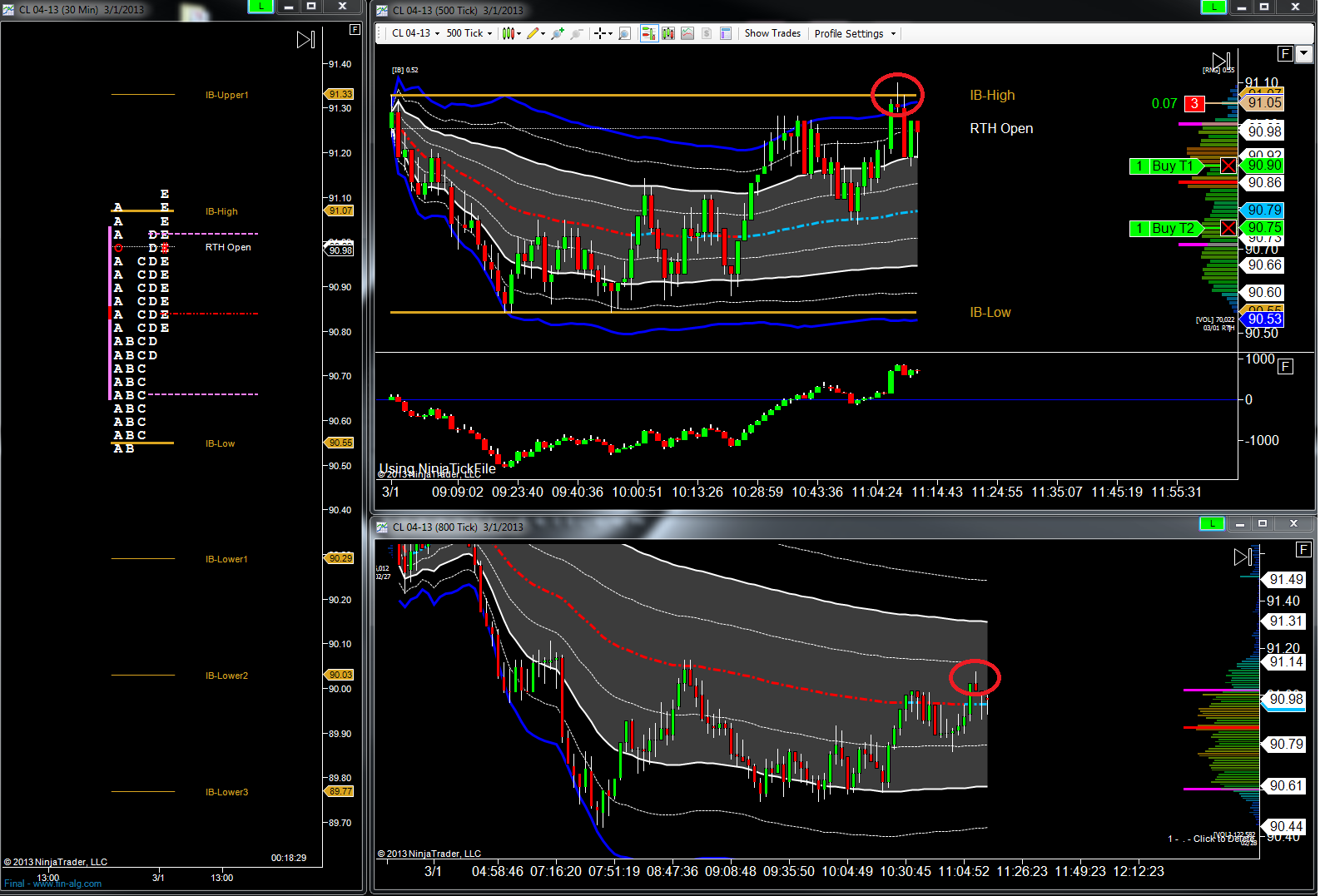
Task: Select the Buy T1 order label
Action: tap(1166, 166)
